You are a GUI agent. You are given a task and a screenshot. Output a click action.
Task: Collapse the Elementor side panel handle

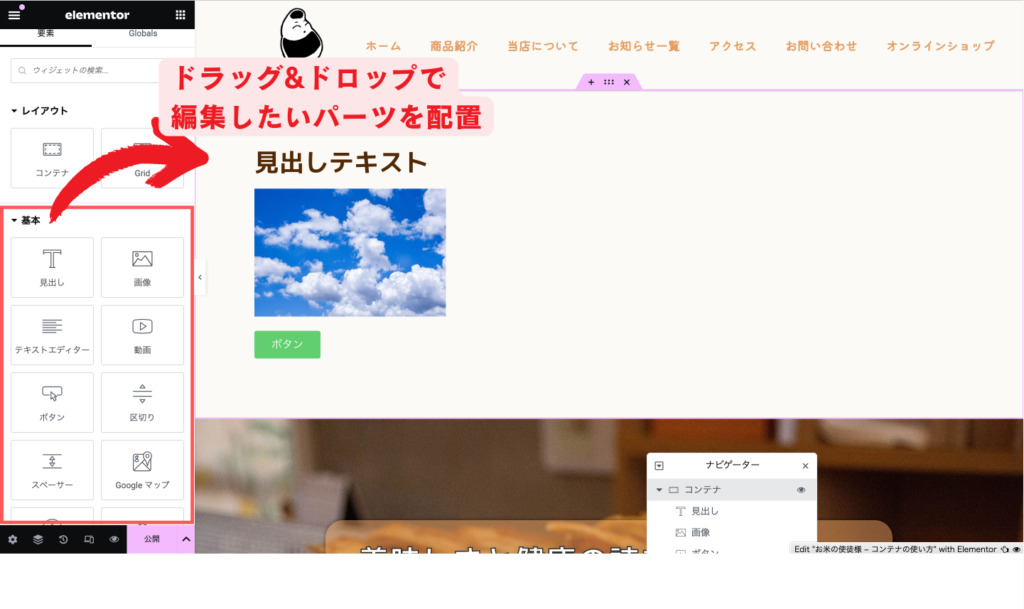tap(200, 277)
